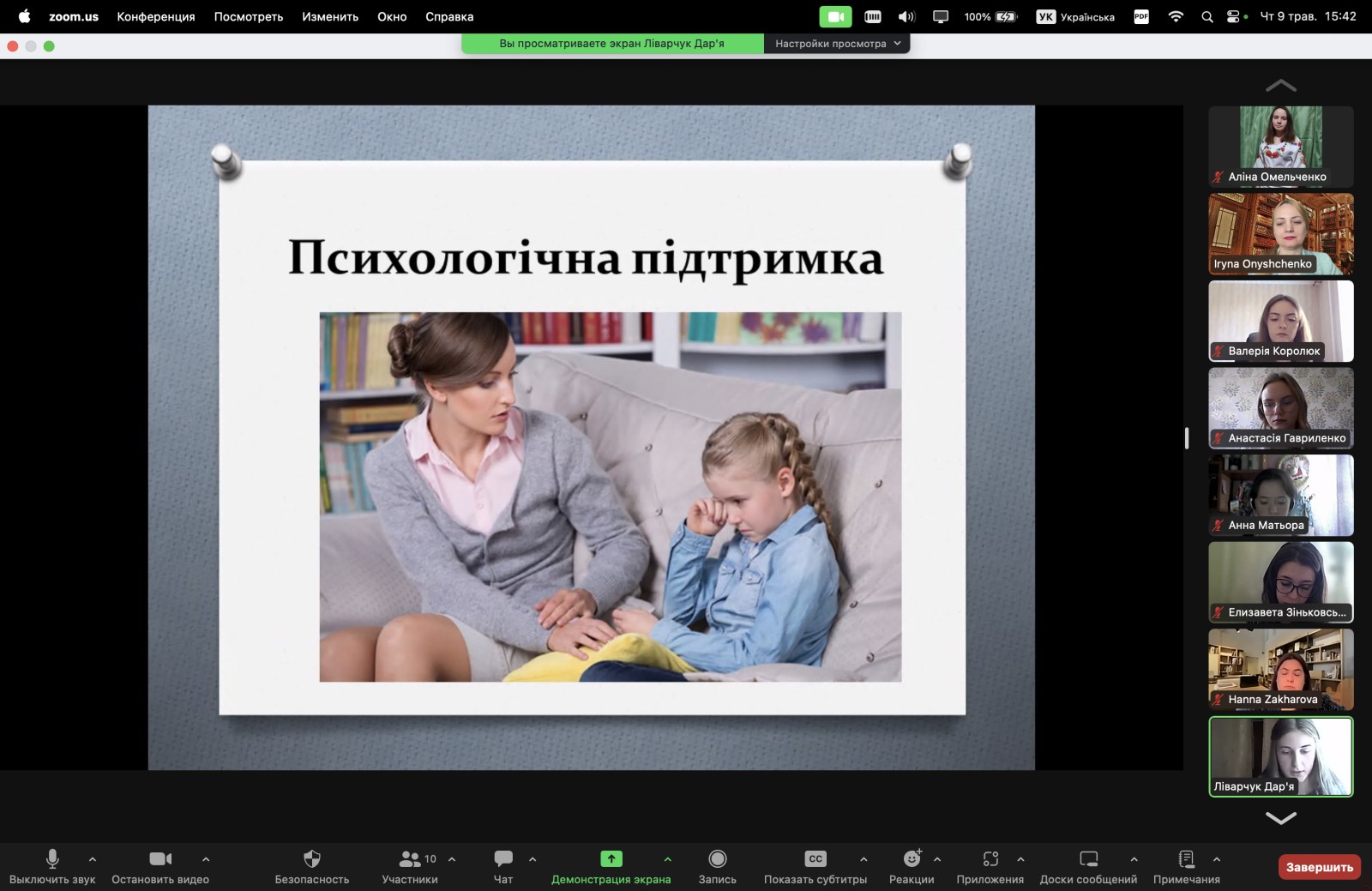The height and width of the screenshot is (891, 1372).
Task: Open zoom.us application menu
Action: [74, 16]
